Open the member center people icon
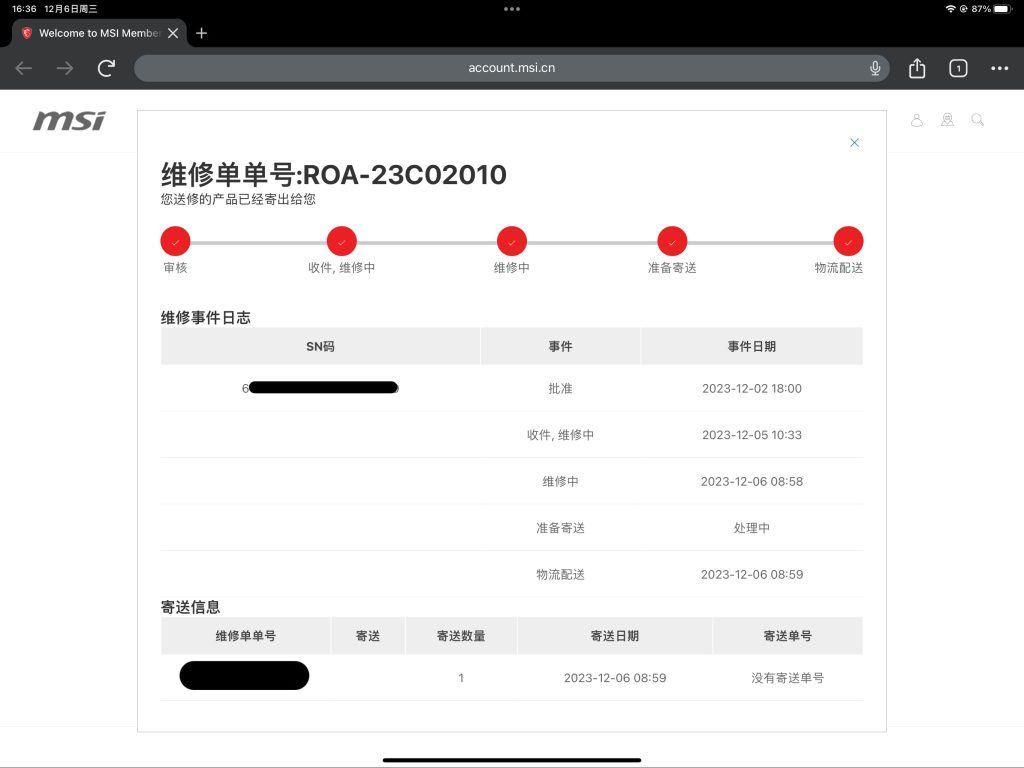1024x768 pixels. 947,119
